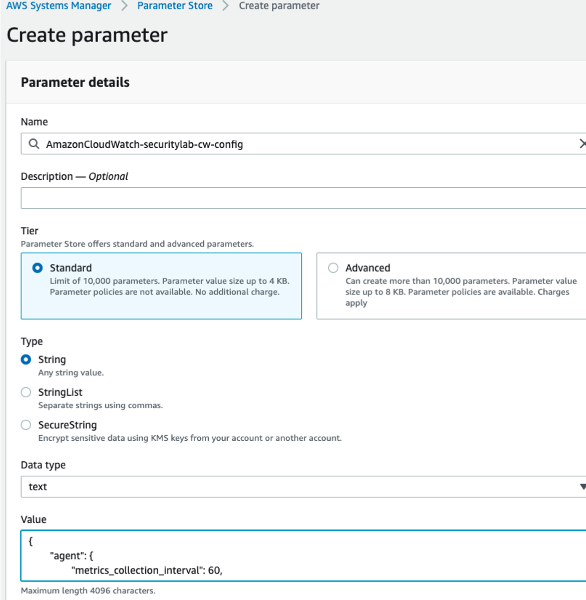
Task: Click the Standard tier description card
Action: 161,286
